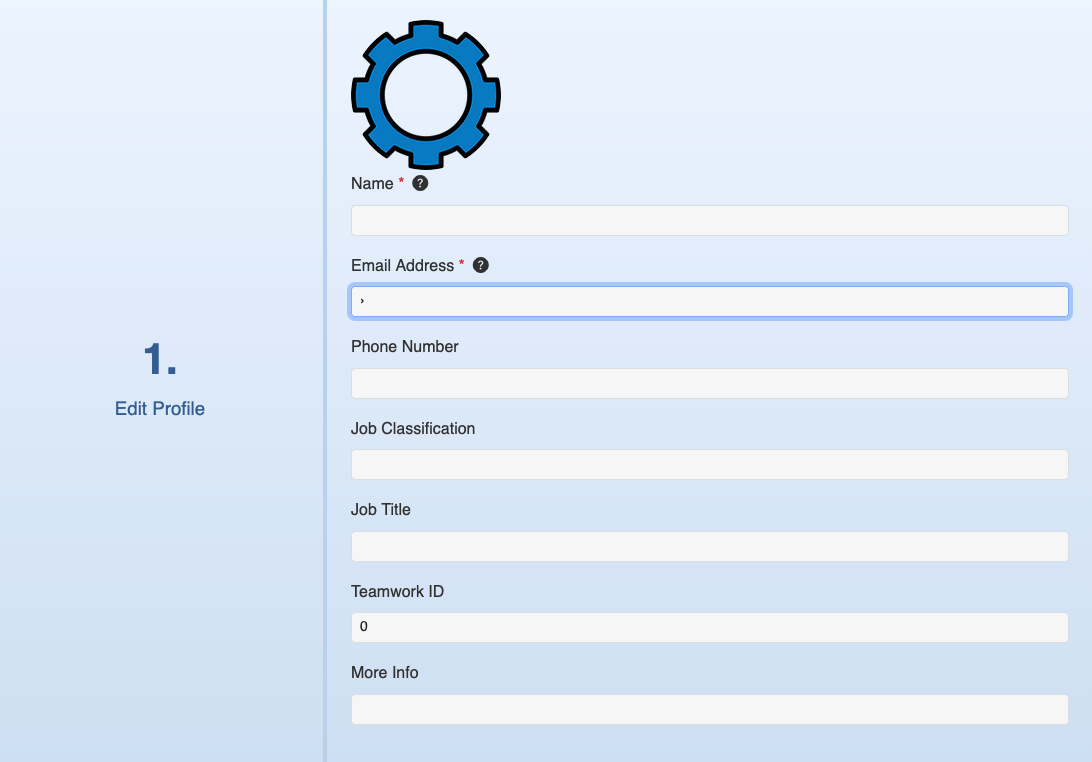The width and height of the screenshot is (1092, 762).
Task: Click the Teamwork ID field showing 0
Action: (x=709, y=627)
